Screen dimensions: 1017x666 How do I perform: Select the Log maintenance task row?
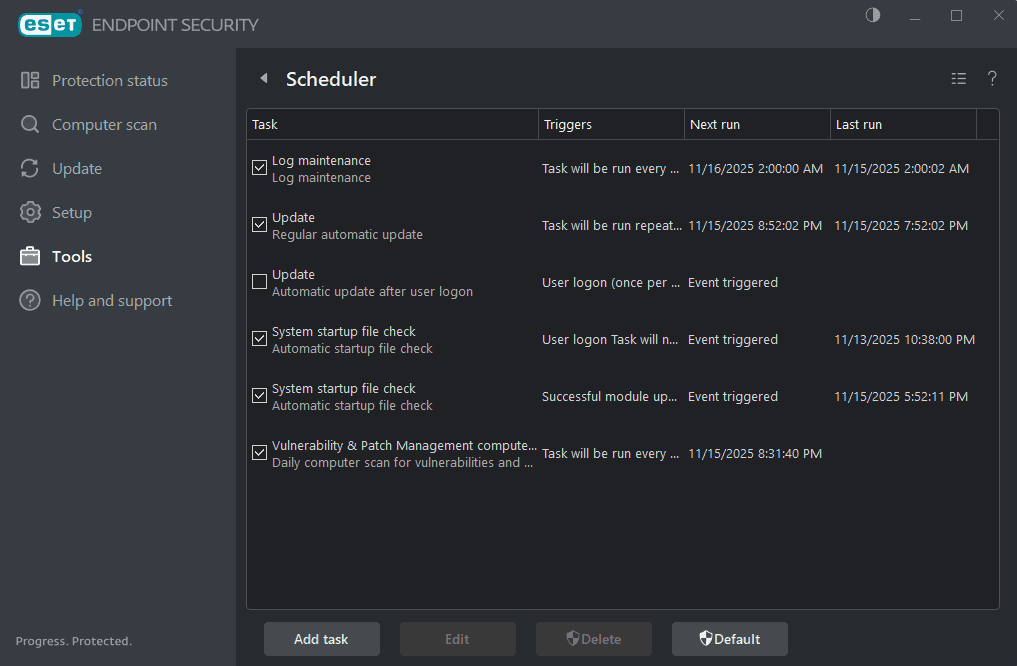pyautogui.click(x=623, y=169)
